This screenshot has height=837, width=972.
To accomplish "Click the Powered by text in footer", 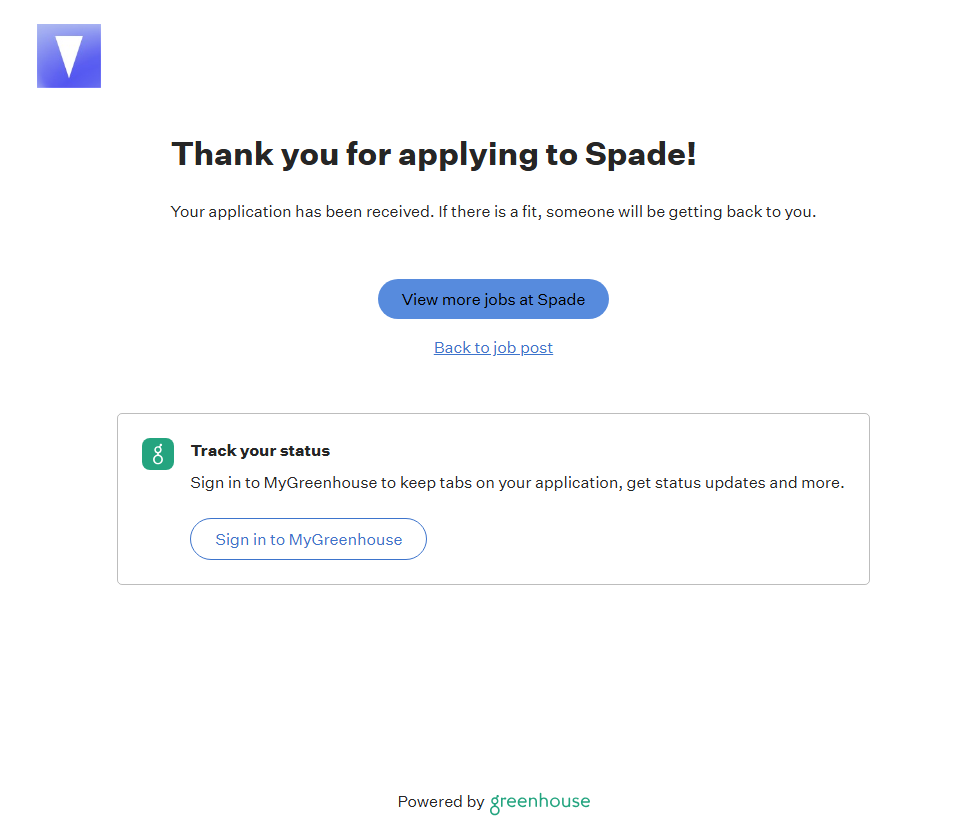I will tap(440, 802).
